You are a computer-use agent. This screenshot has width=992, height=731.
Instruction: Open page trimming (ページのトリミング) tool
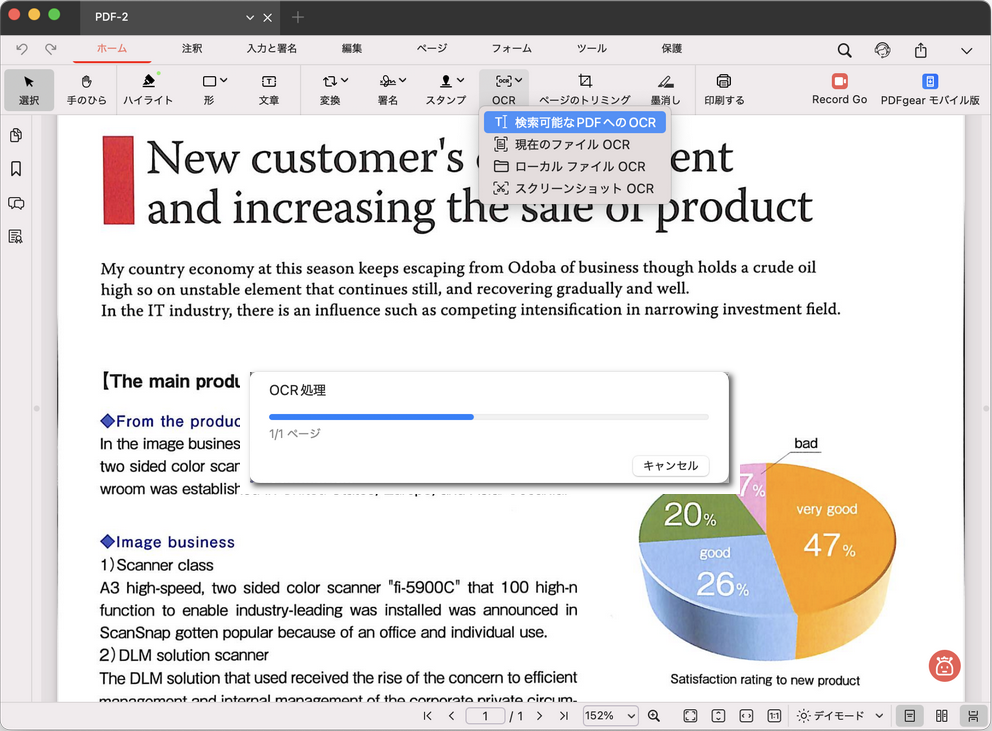coord(585,89)
